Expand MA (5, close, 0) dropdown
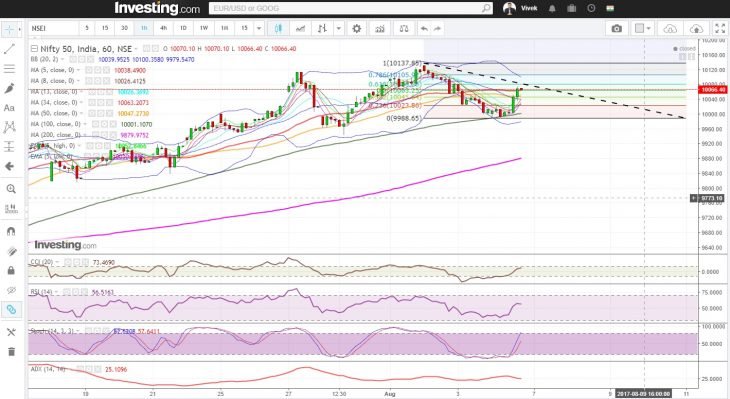Image resolution: width=730 pixels, height=399 pixels. [78, 70]
